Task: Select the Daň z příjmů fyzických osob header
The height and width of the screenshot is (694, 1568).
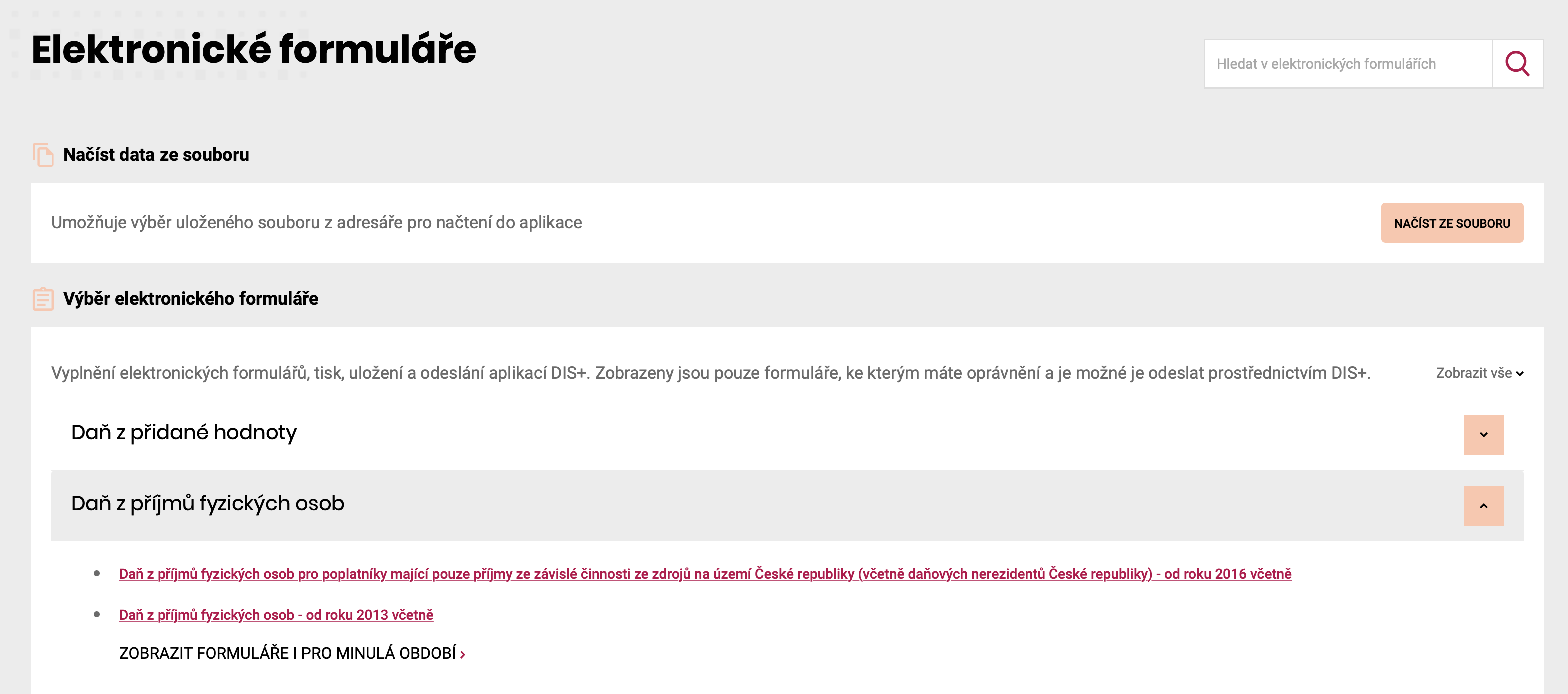Action: point(208,503)
